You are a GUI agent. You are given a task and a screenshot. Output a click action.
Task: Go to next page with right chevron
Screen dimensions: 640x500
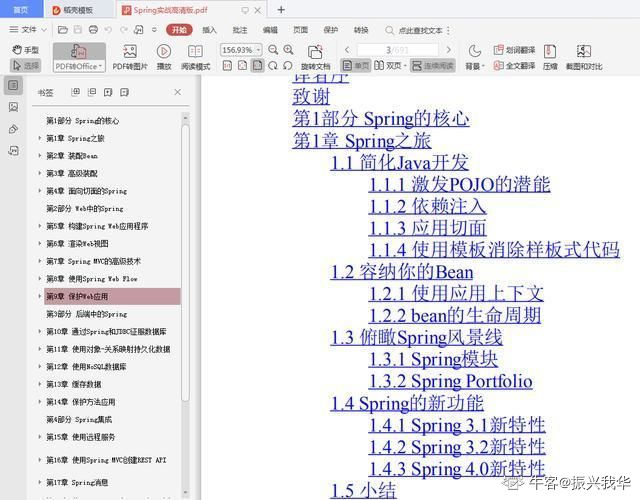449,50
